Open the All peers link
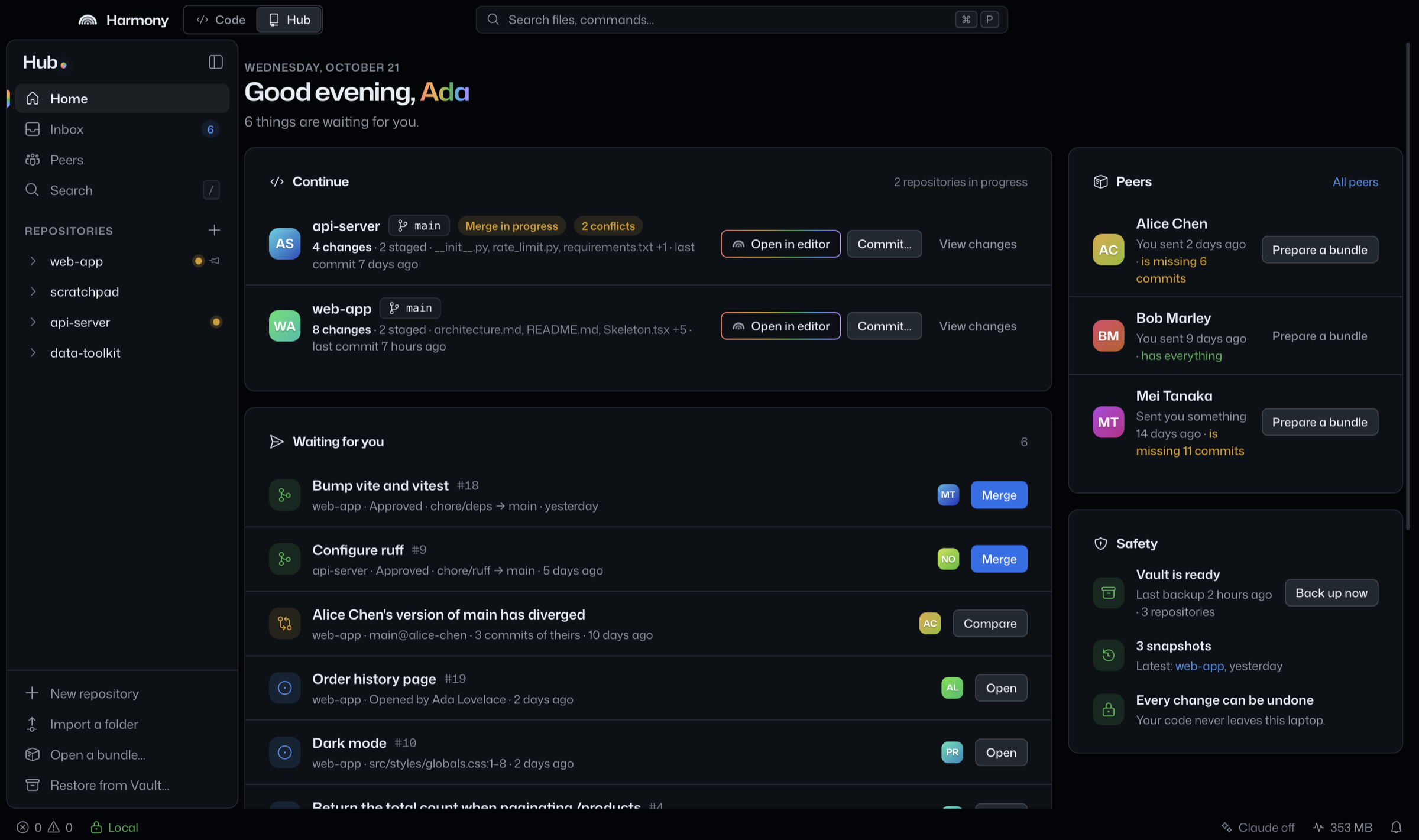The image size is (1419, 840). [x=1355, y=182]
